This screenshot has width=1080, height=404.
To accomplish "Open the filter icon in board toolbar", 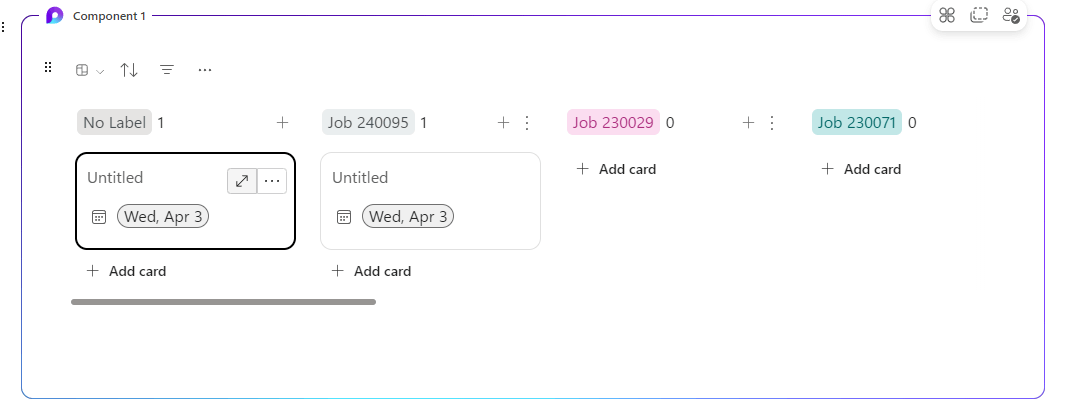I will coord(167,70).
